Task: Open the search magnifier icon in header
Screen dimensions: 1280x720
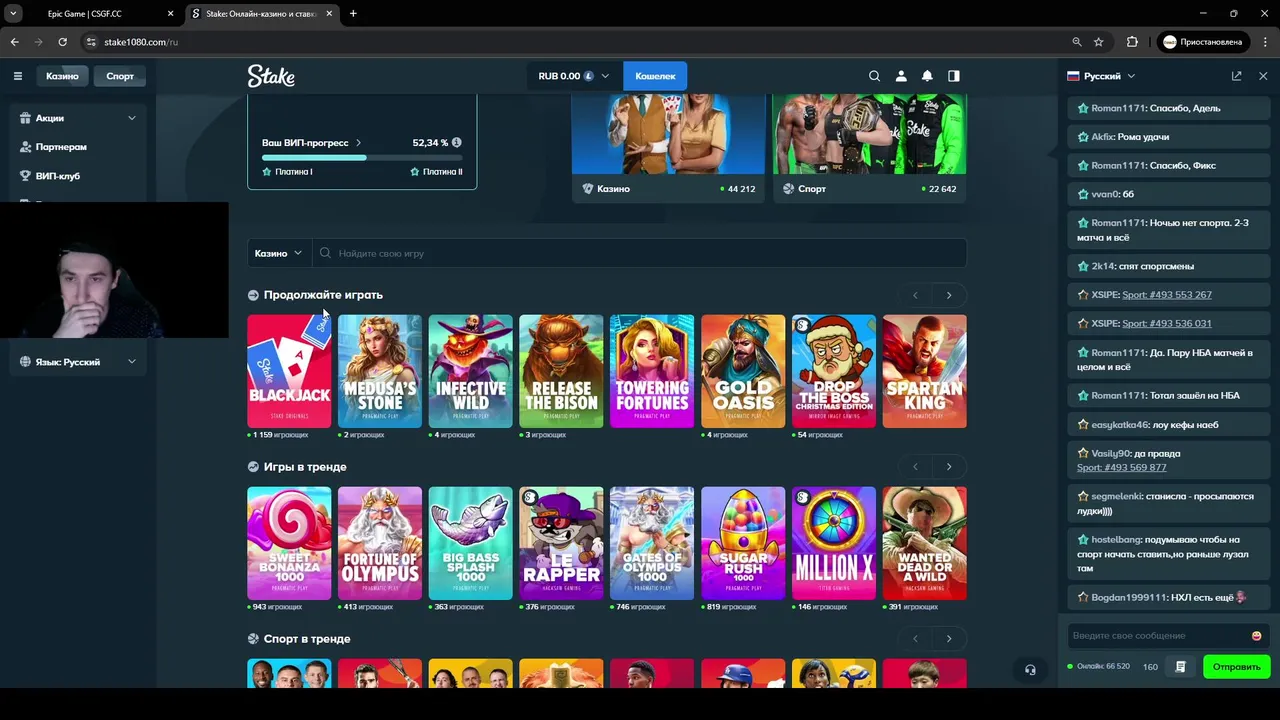Action: point(875,76)
